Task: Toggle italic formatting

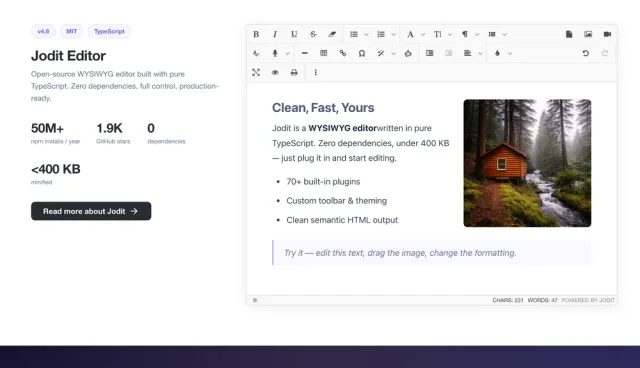Action: 275,34
